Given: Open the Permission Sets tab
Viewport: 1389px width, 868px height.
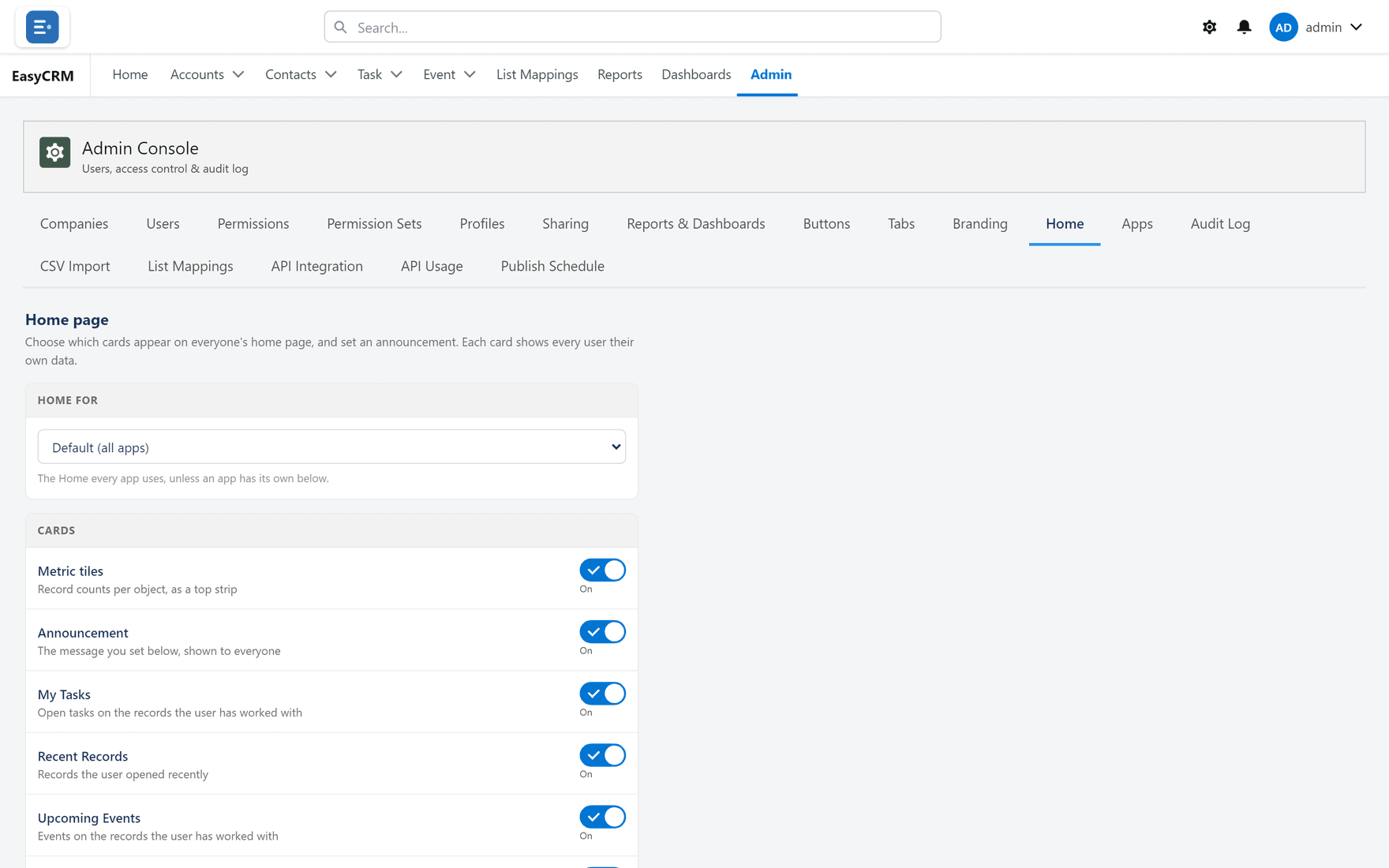Looking at the screenshot, I should coord(374,223).
